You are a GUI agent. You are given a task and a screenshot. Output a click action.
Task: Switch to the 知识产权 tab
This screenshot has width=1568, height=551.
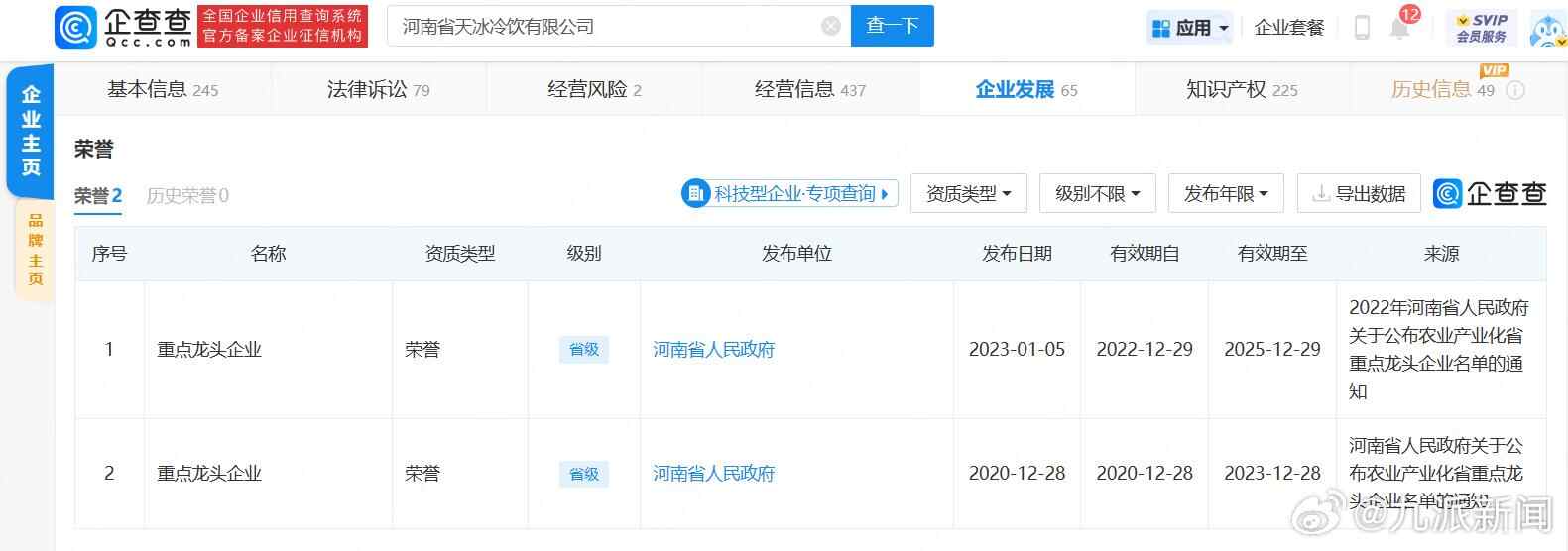coord(1241,90)
